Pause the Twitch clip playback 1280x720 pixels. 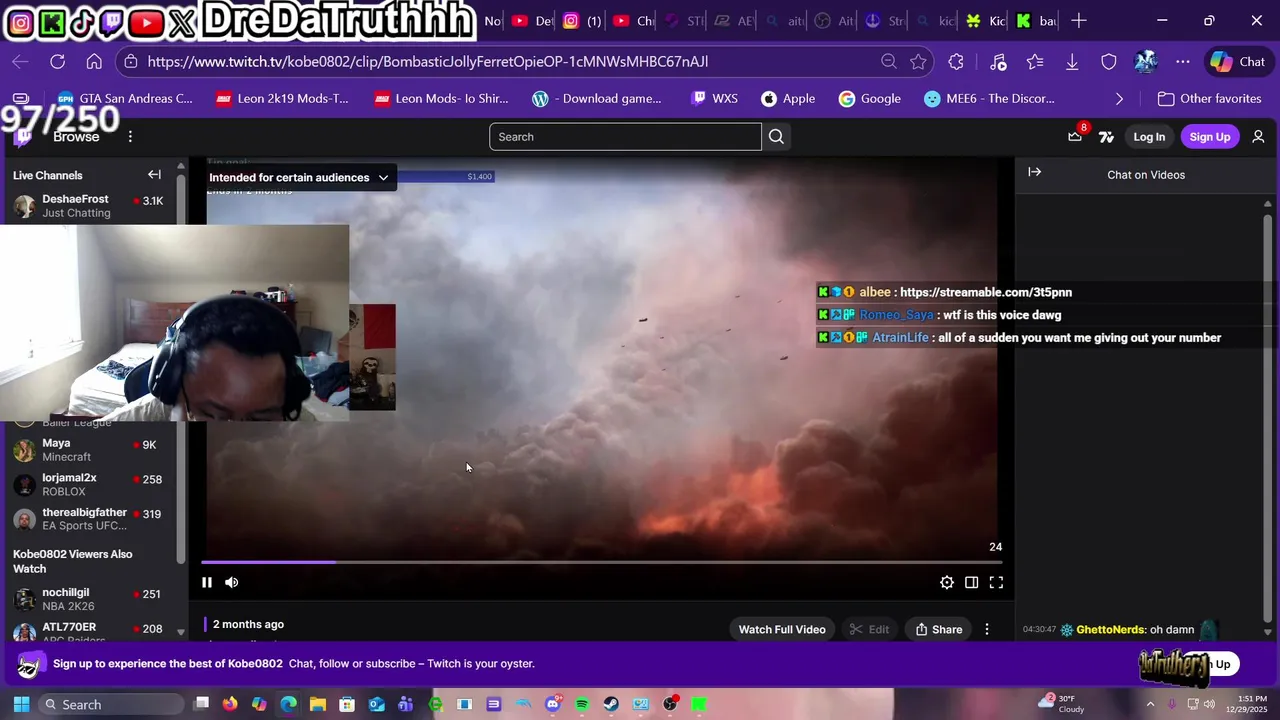207,582
